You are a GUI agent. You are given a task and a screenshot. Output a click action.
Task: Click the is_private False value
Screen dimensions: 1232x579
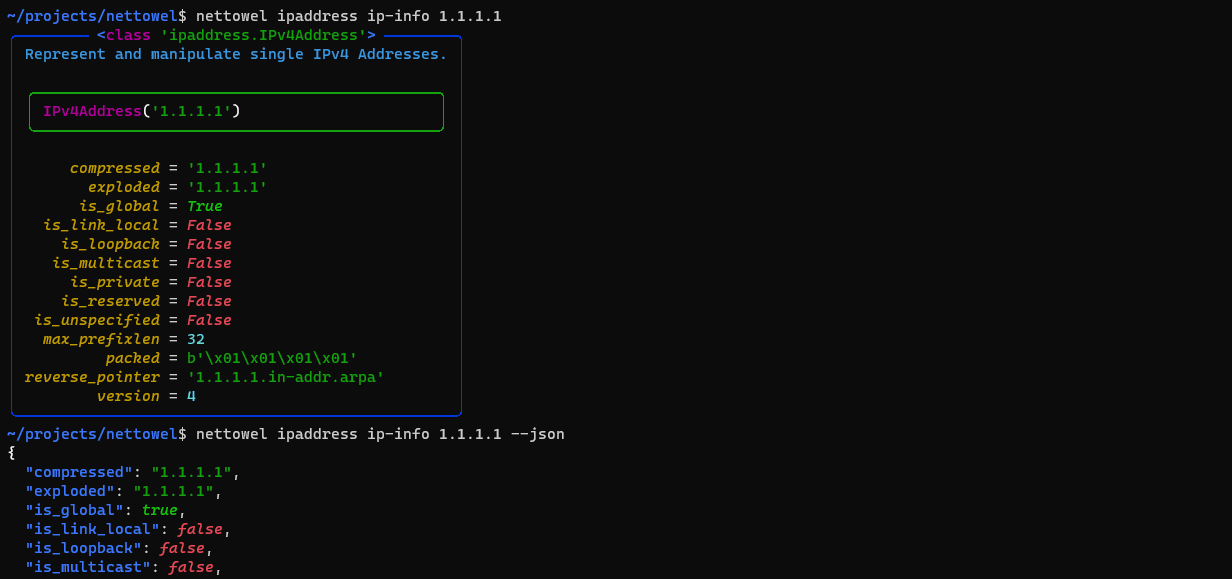[x=208, y=281]
